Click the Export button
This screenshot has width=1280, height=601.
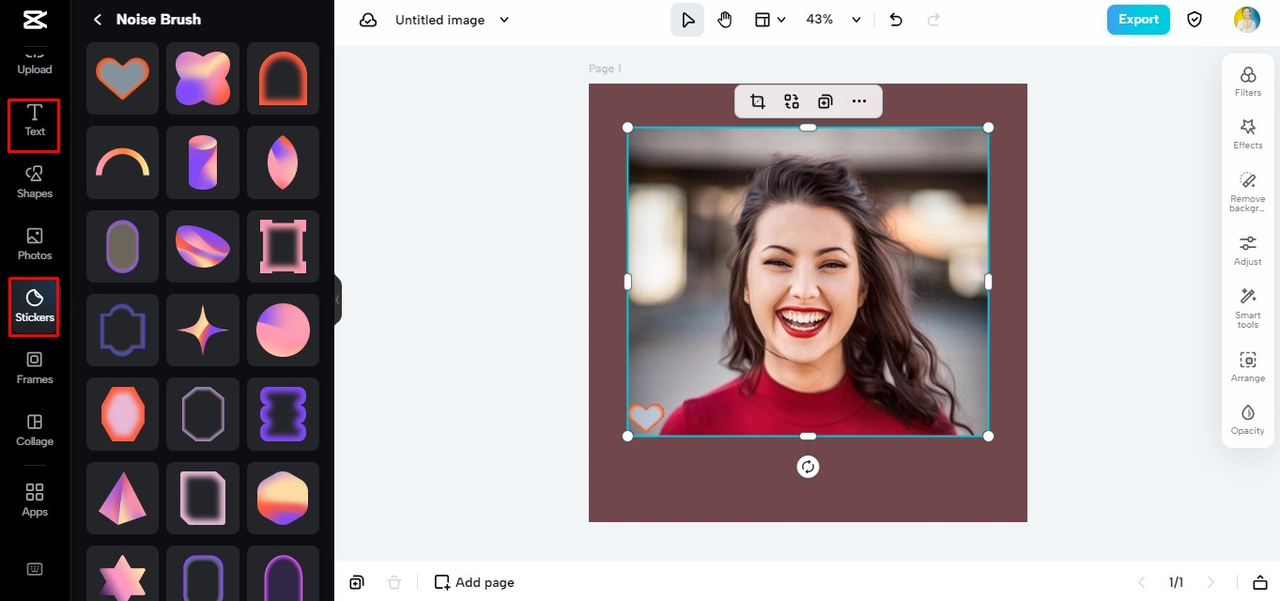[1137, 20]
